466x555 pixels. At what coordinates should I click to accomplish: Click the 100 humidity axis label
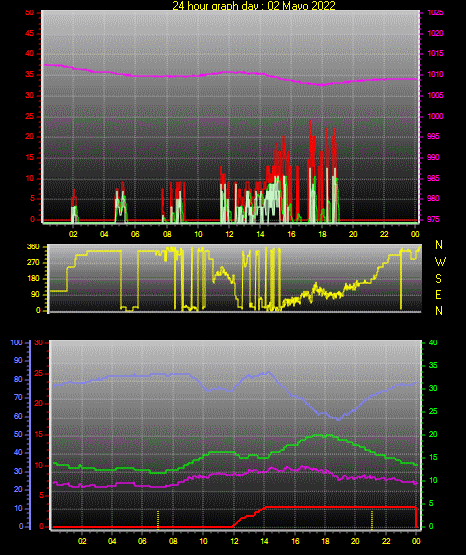click(x=16, y=343)
